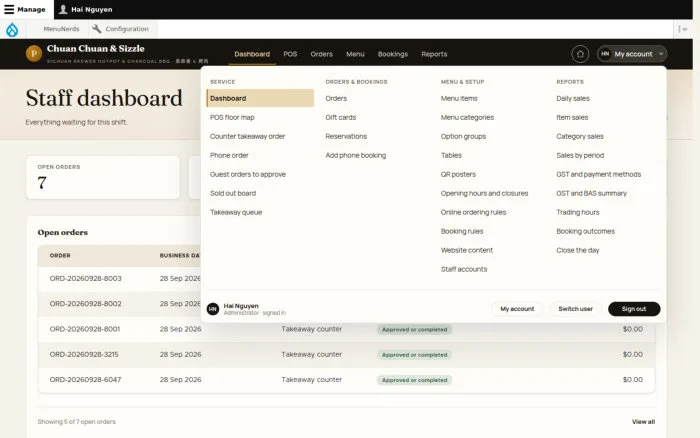Open Trading hours report
700x438 pixels.
[x=578, y=213]
